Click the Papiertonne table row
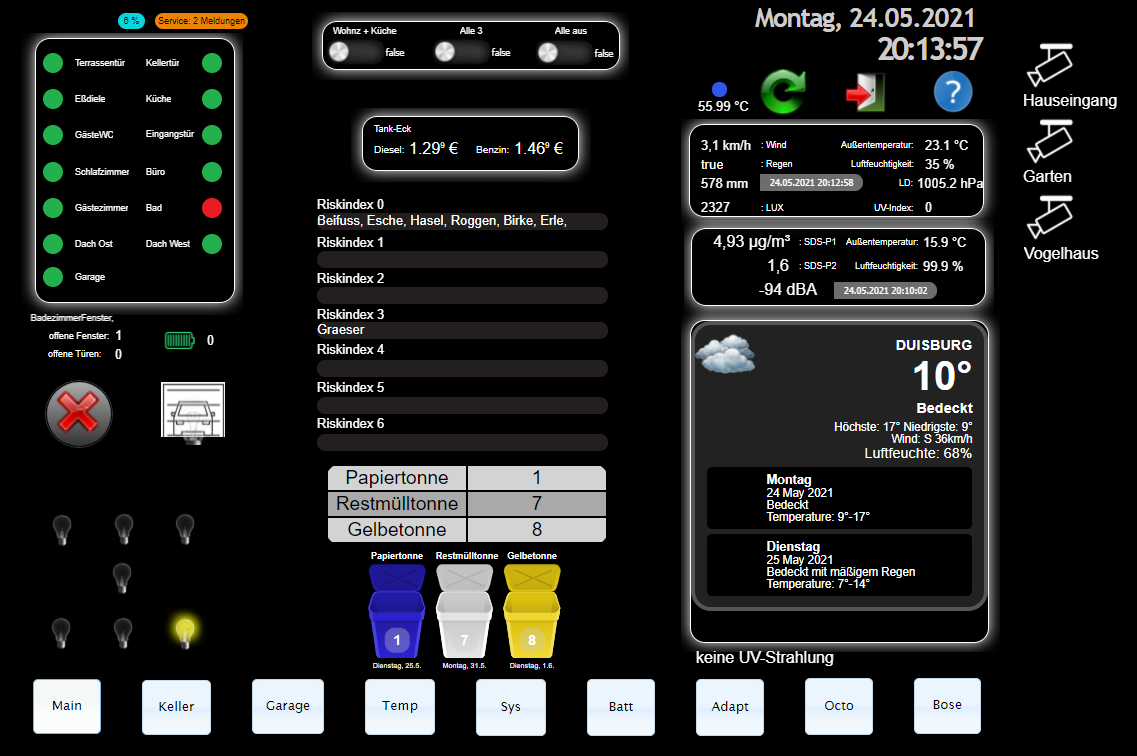The image size is (1137, 756). [x=466, y=478]
